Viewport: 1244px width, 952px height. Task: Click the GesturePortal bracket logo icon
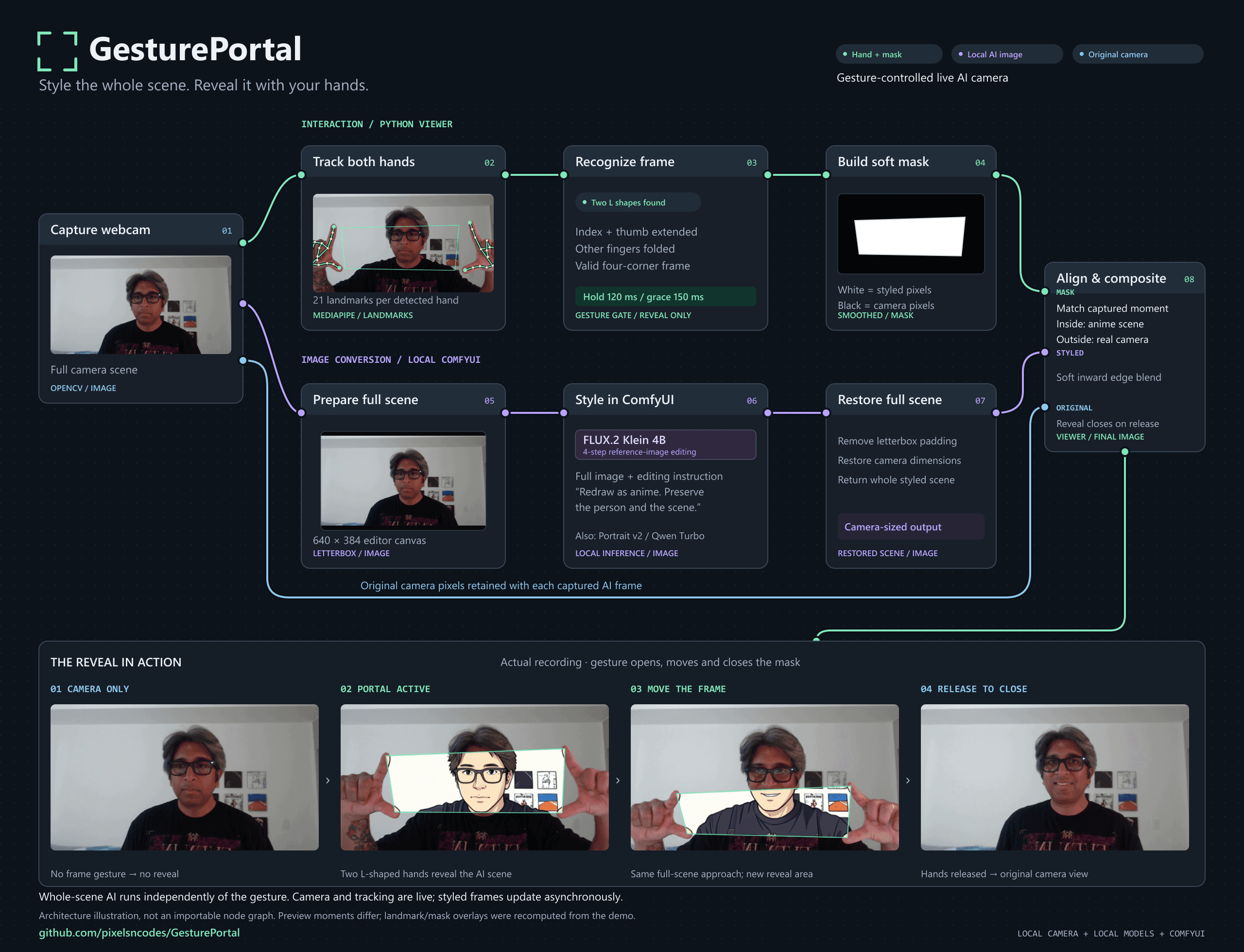pyautogui.click(x=57, y=51)
